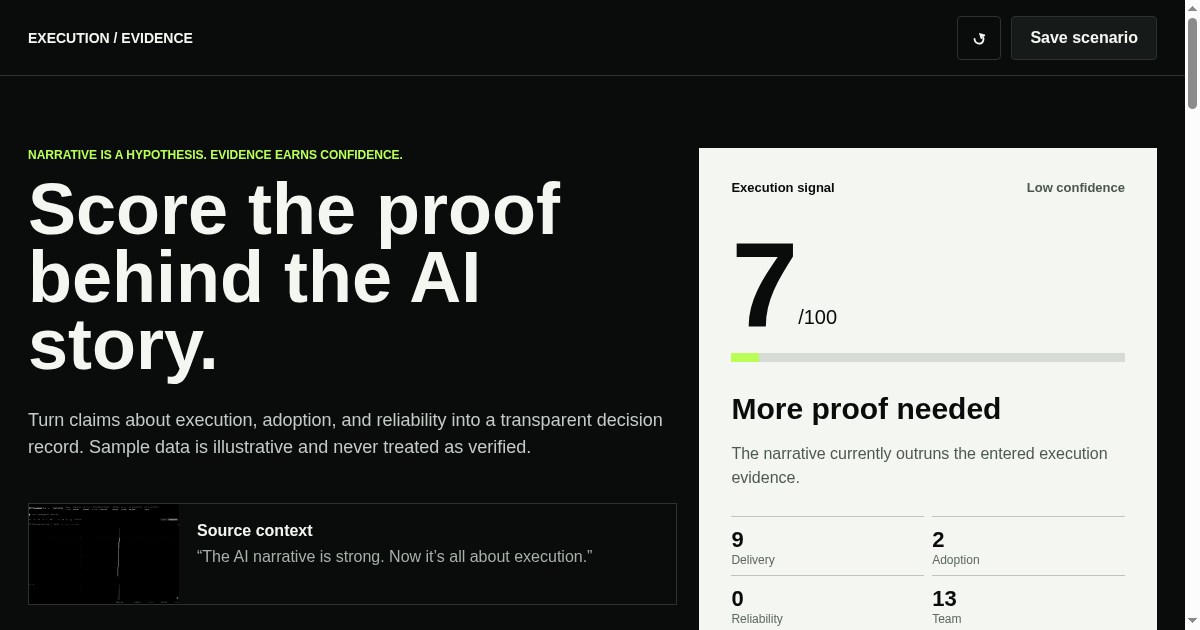Open the EXECUTION / EVIDENCE brand link
Image resolution: width=1200 pixels, height=630 pixels.
click(x=110, y=38)
